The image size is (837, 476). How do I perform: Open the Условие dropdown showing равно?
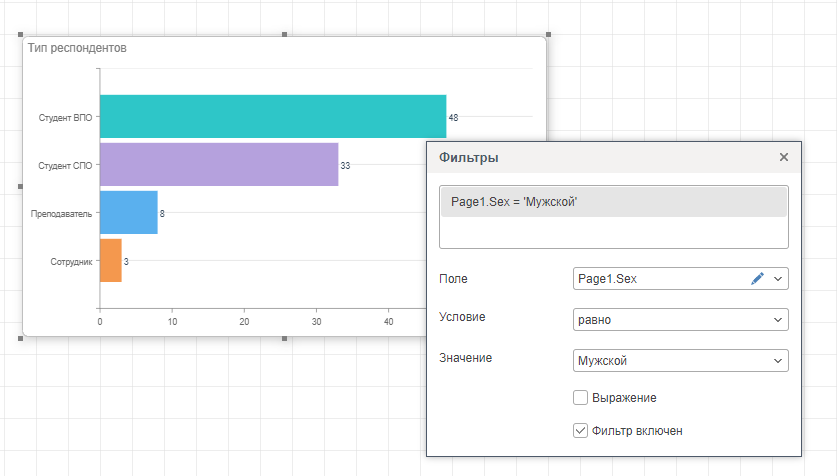[681, 320]
